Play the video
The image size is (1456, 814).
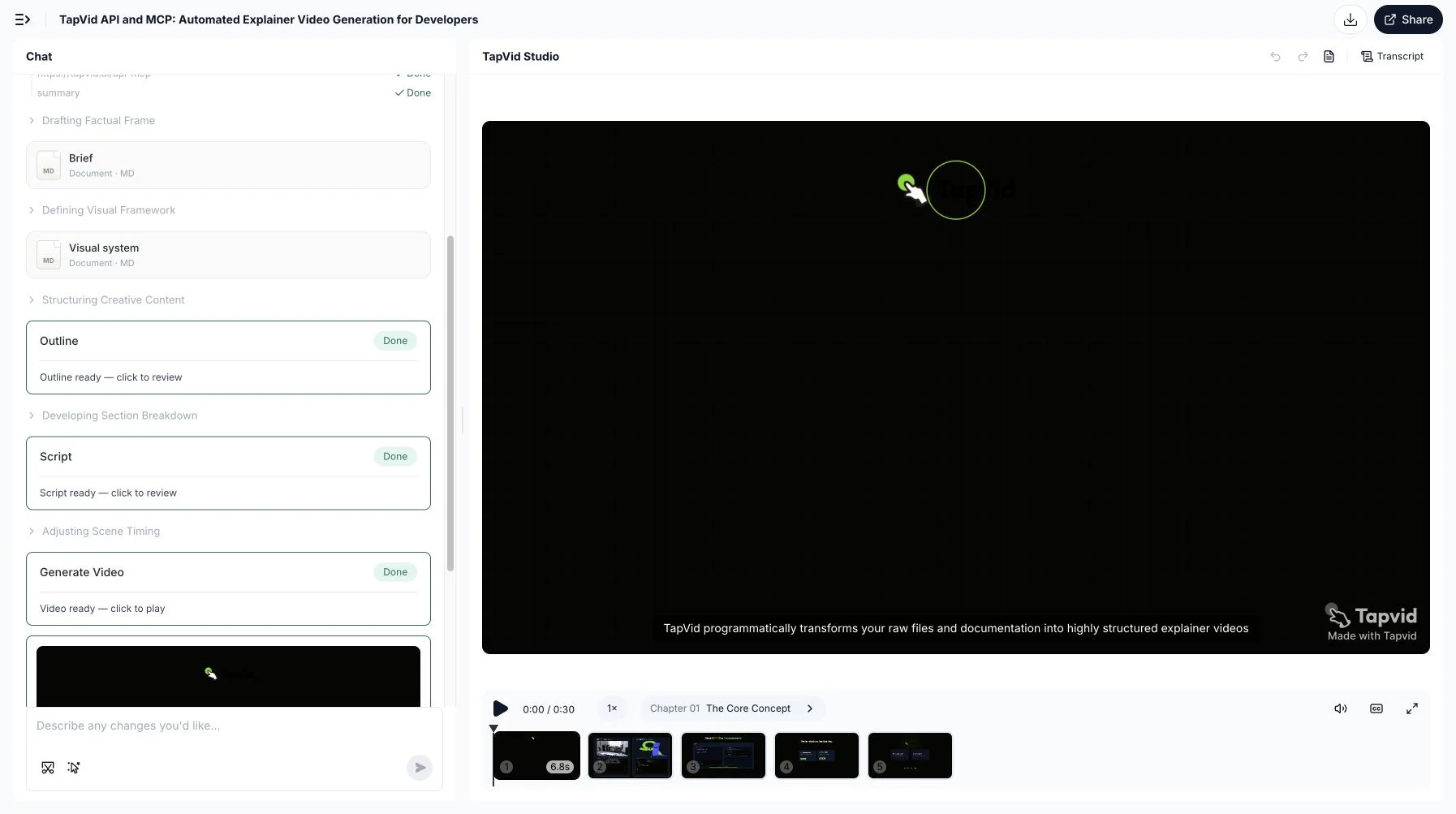501,708
